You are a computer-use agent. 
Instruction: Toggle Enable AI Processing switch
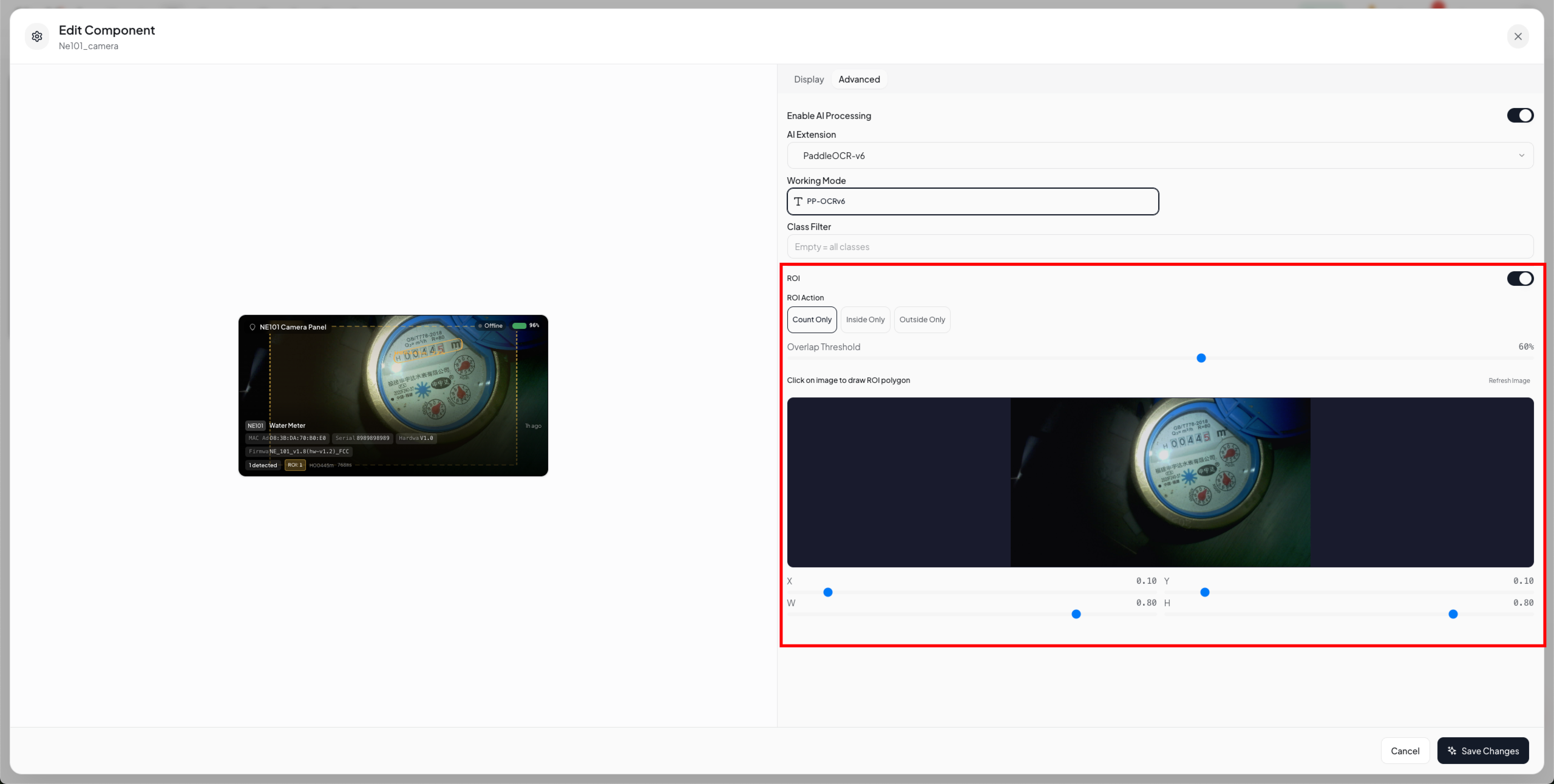click(1520, 115)
